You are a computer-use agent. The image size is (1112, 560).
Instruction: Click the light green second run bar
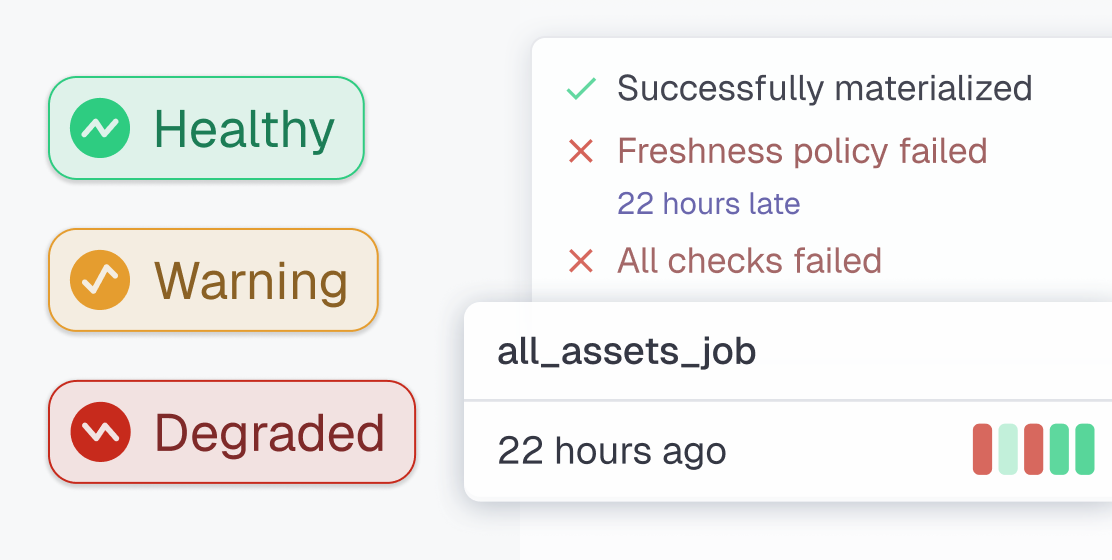(1008, 449)
